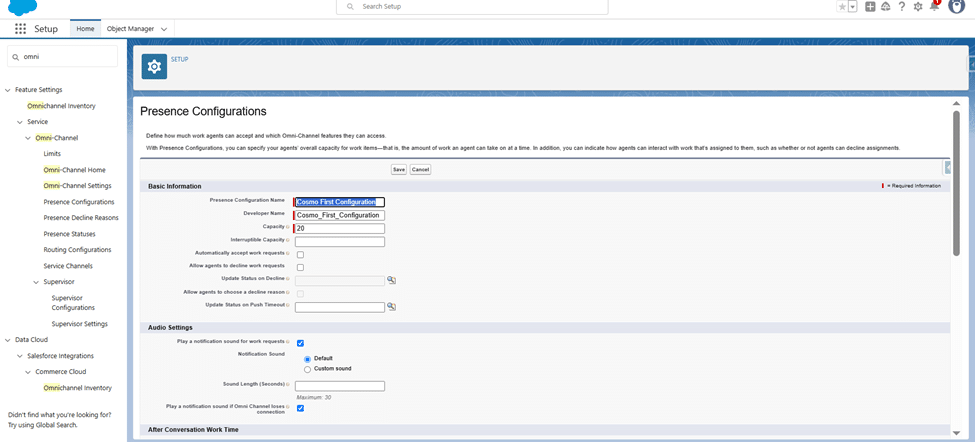
Task: Open Presence Statuses in the sidebar
Action: click(x=70, y=234)
